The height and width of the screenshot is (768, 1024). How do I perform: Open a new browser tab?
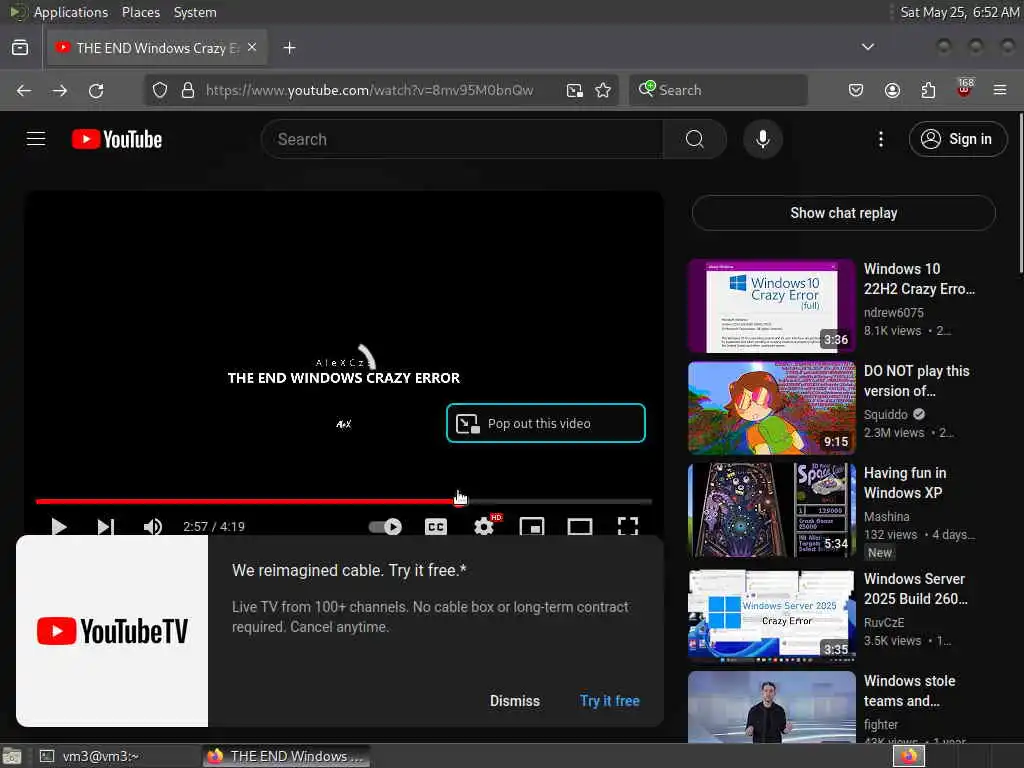tap(289, 48)
